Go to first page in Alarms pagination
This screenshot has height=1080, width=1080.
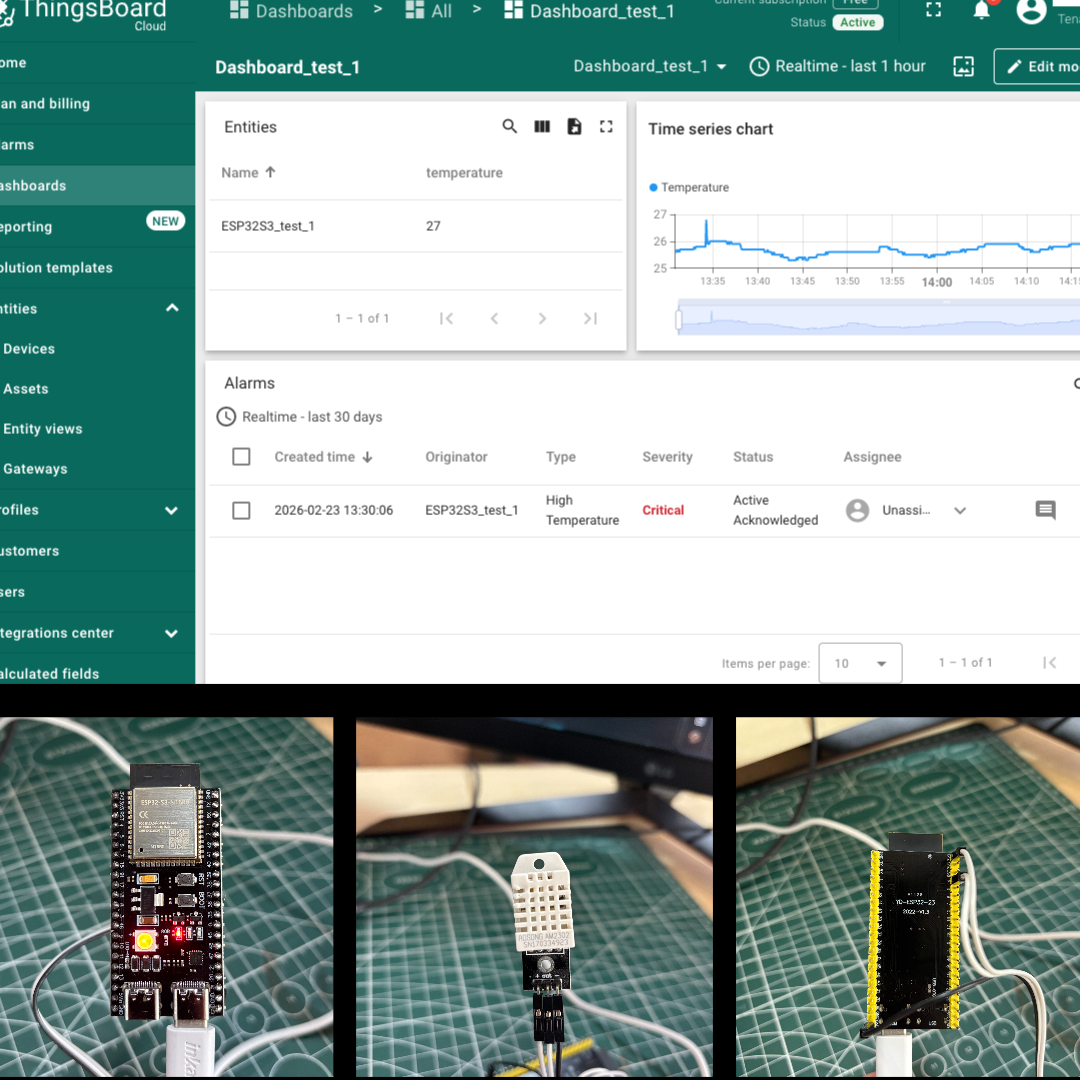tap(1050, 663)
